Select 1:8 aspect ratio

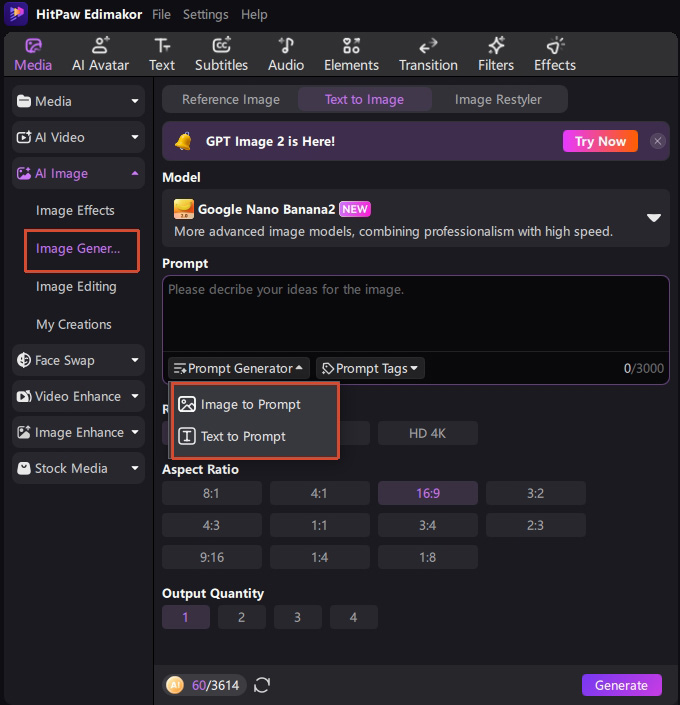[427, 557]
